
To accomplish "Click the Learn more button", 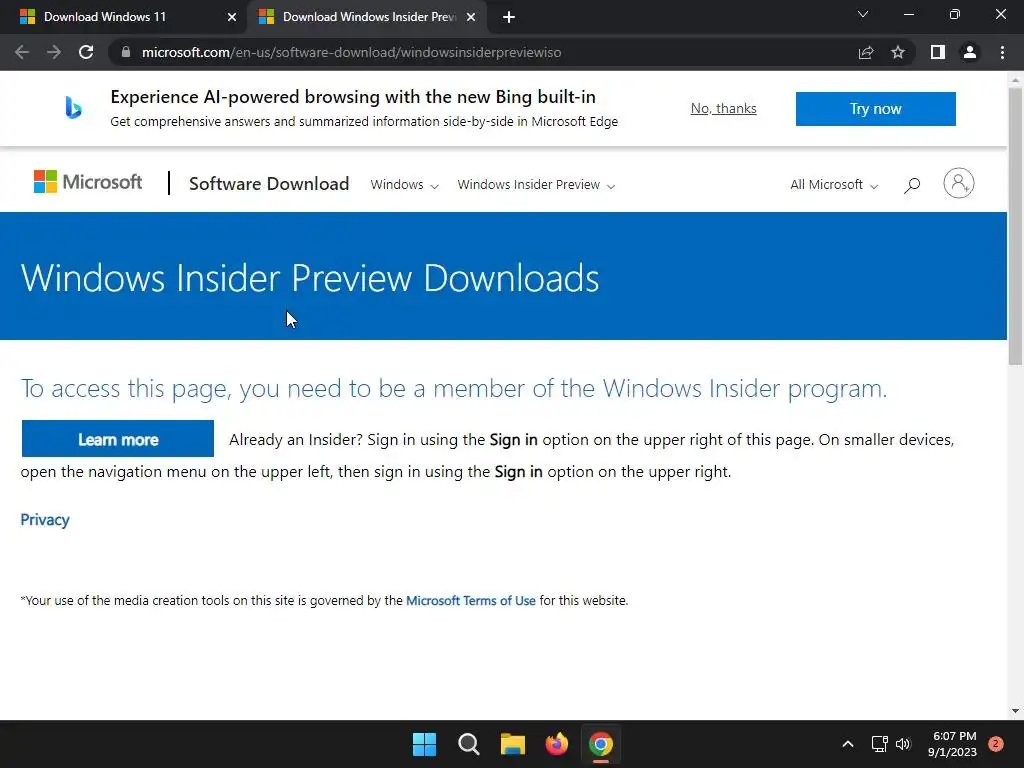I will coord(118,439).
